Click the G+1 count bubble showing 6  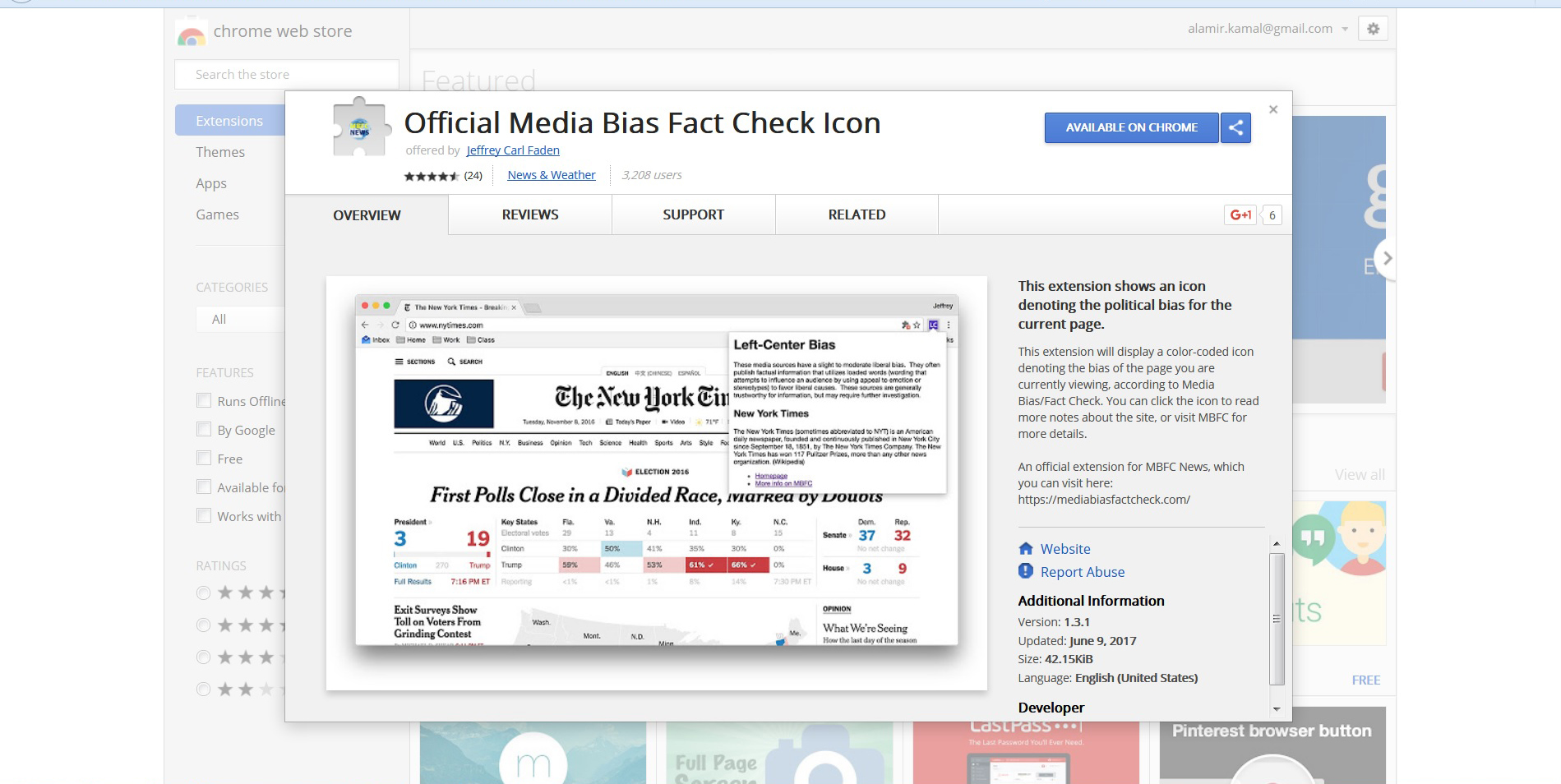click(1272, 215)
